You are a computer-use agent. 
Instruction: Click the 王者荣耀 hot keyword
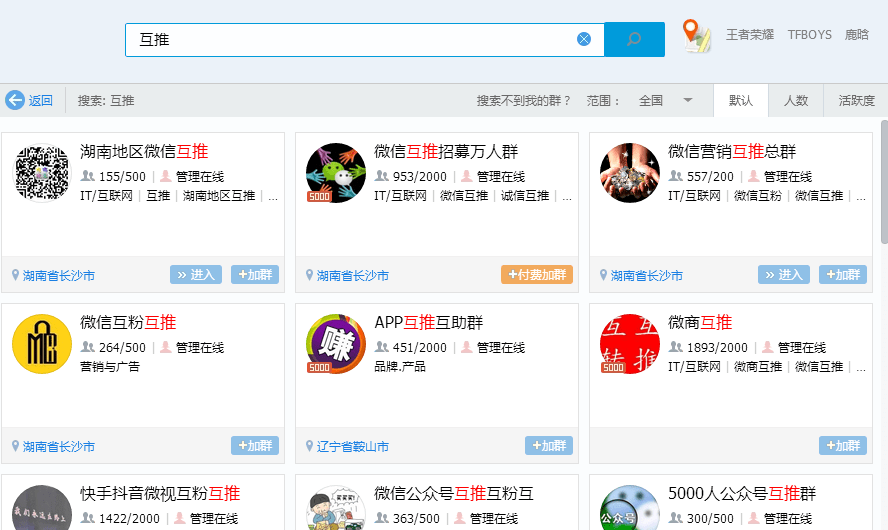[750, 35]
